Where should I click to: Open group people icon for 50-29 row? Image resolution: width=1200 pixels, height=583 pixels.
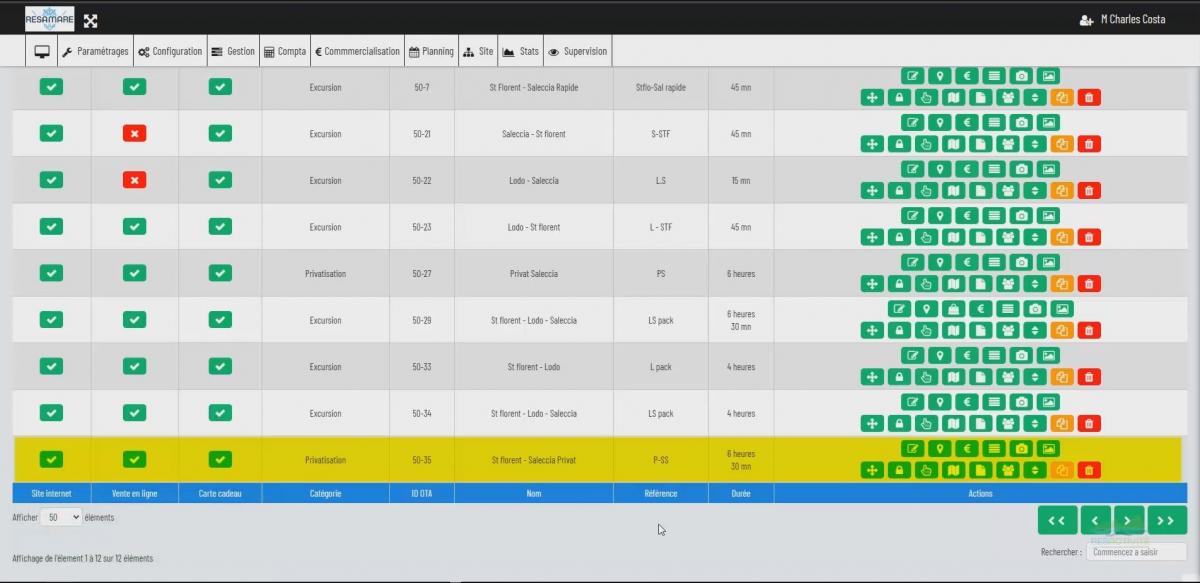pyautogui.click(x=1008, y=331)
